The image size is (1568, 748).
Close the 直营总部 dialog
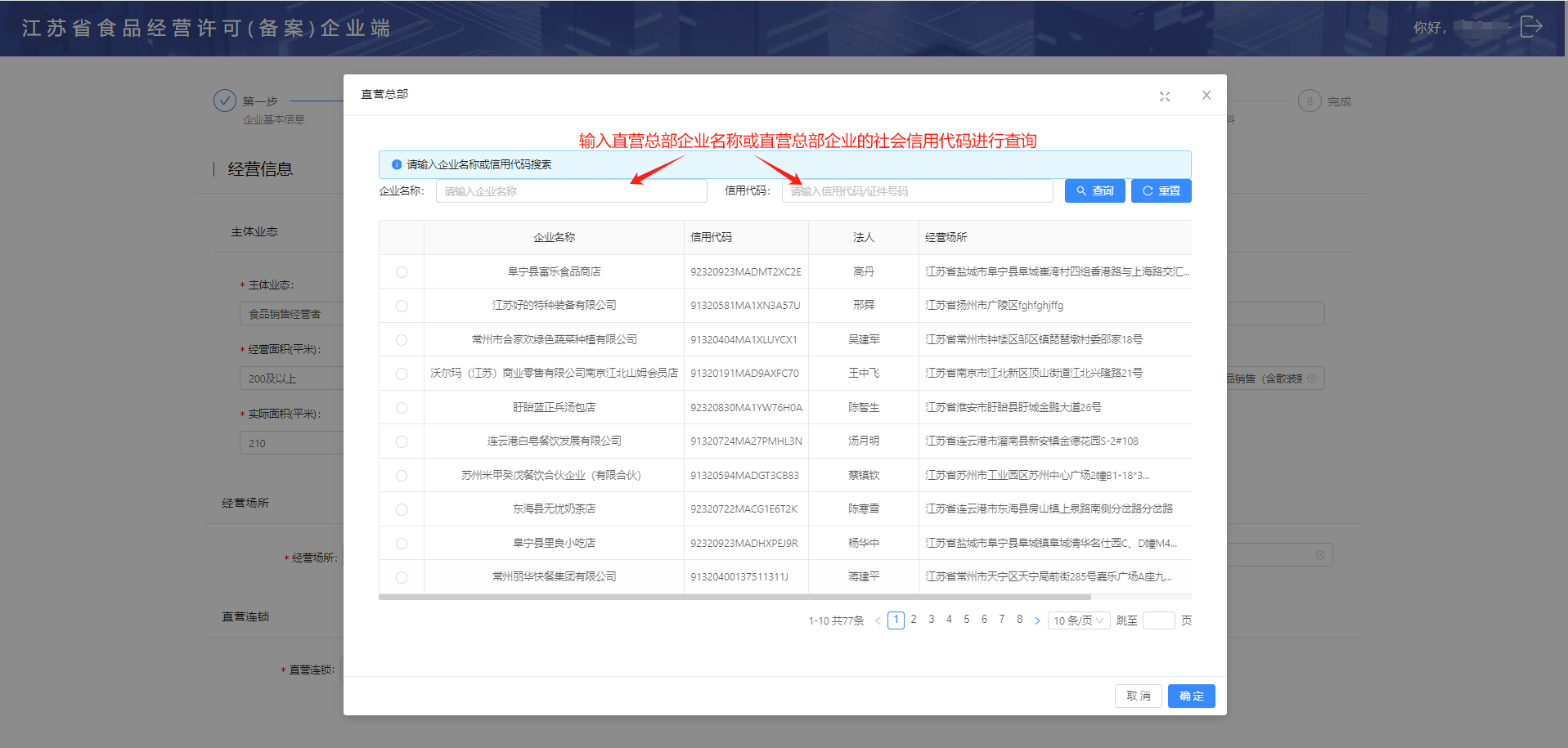point(1206,96)
